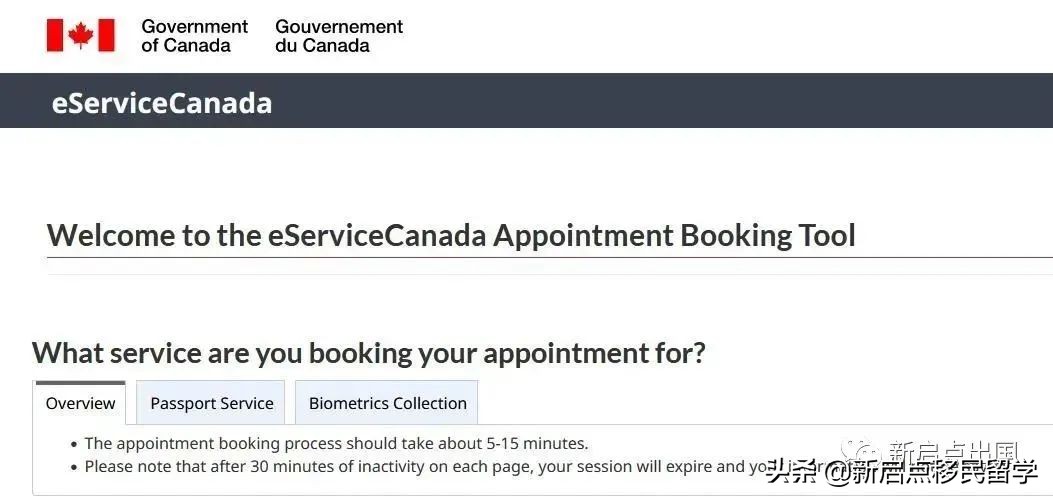Click the 30 minutes inactivity session note
The height and width of the screenshot is (500, 1053).
[x=420, y=466]
